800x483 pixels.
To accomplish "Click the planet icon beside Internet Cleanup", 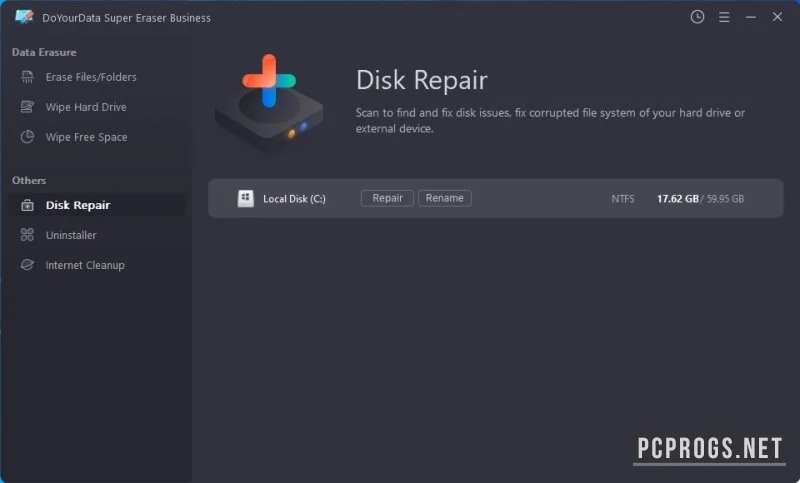I will pos(27,265).
